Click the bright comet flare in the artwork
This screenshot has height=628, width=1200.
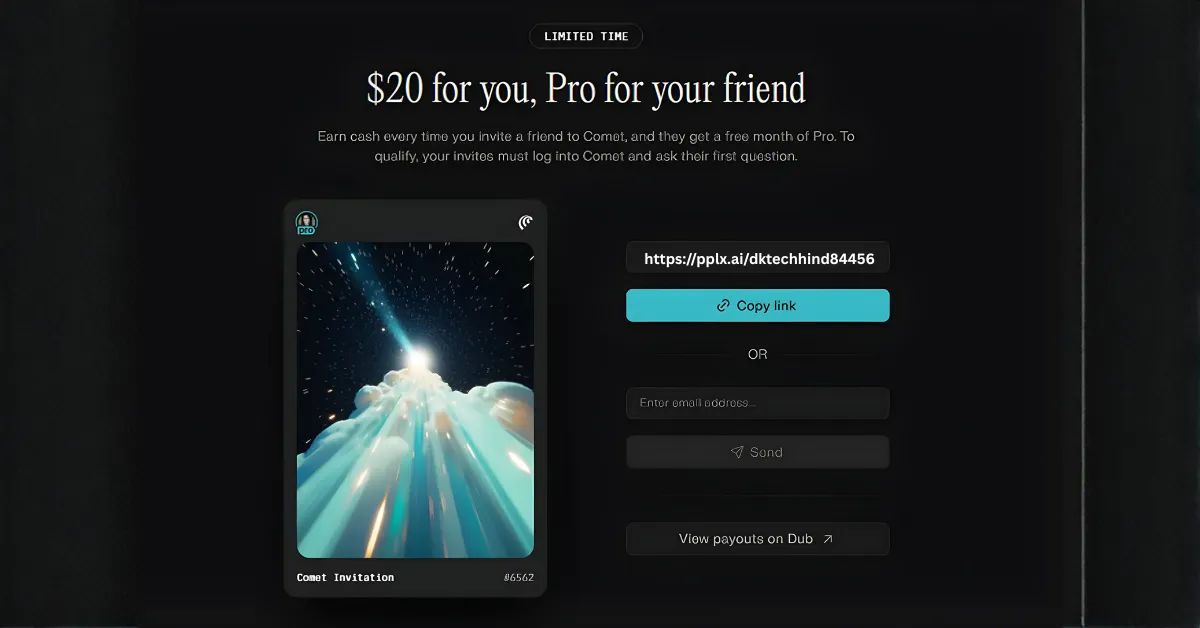coord(417,357)
